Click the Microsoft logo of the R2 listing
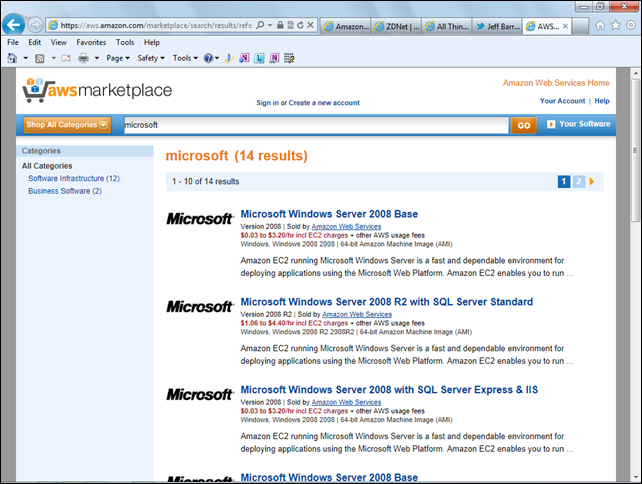Image resolution: width=642 pixels, height=484 pixels. pos(200,307)
